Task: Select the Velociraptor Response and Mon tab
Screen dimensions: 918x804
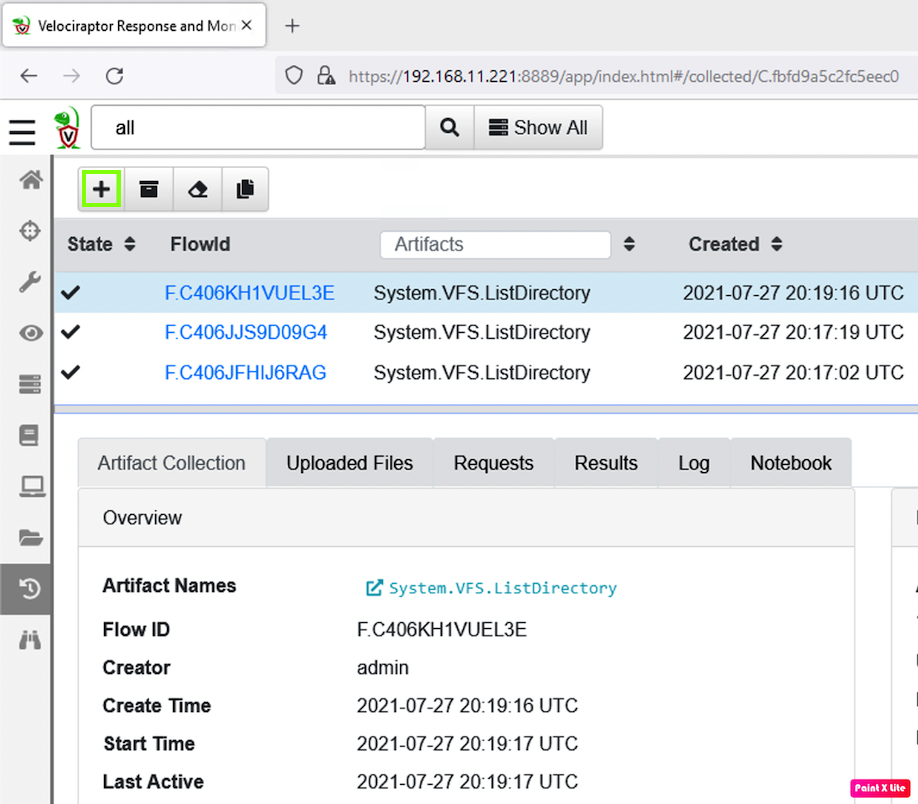Action: click(134, 25)
